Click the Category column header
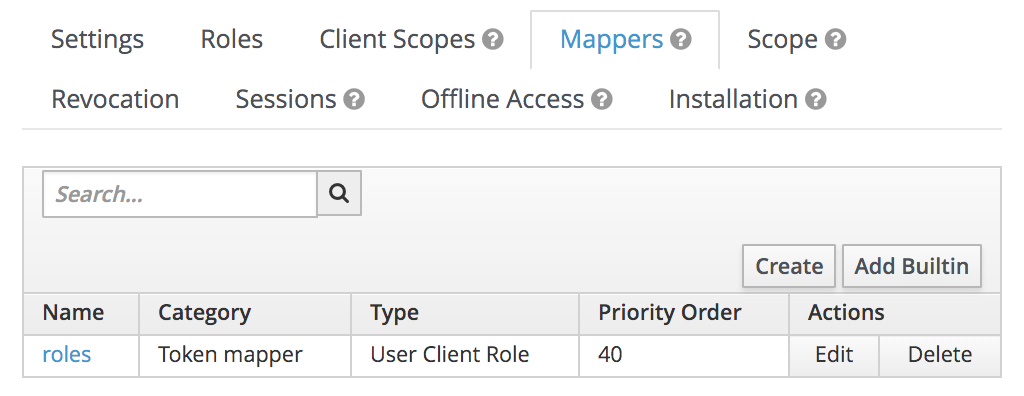This screenshot has width=1024, height=396. pyautogui.click(x=245, y=313)
